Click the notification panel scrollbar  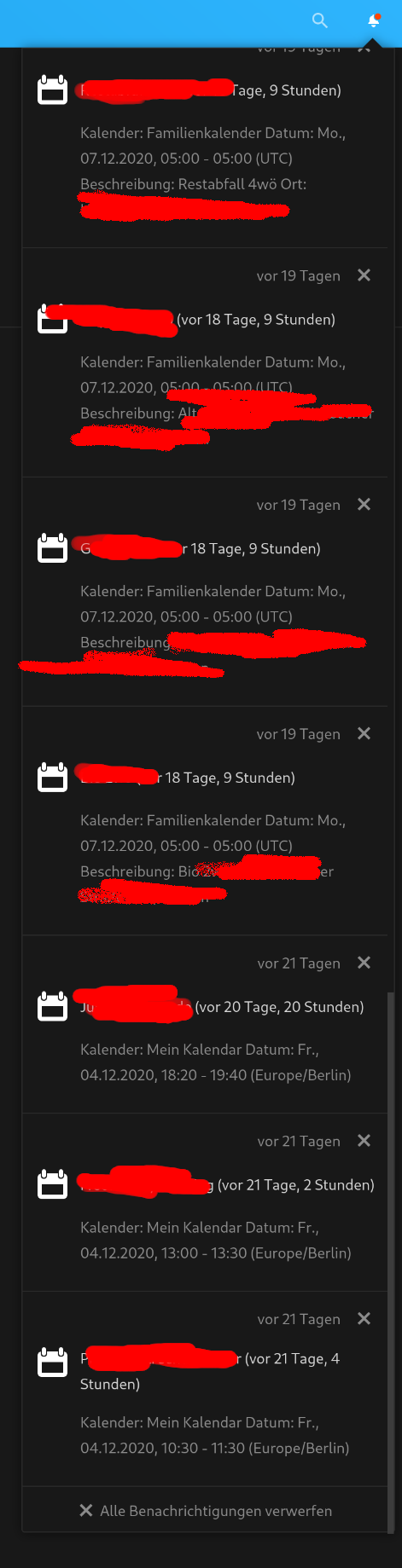392,1262
